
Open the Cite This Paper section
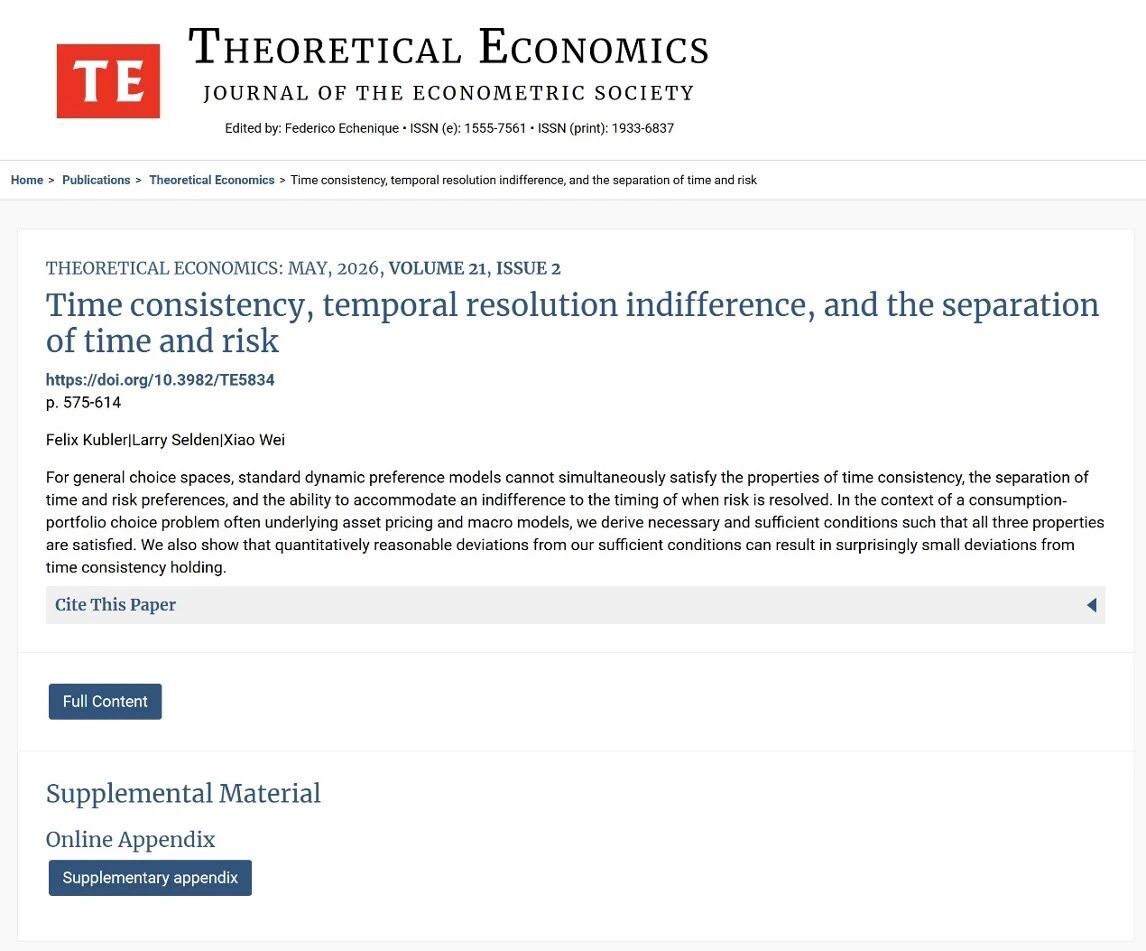pyautogui.click(x=575, y=605)
